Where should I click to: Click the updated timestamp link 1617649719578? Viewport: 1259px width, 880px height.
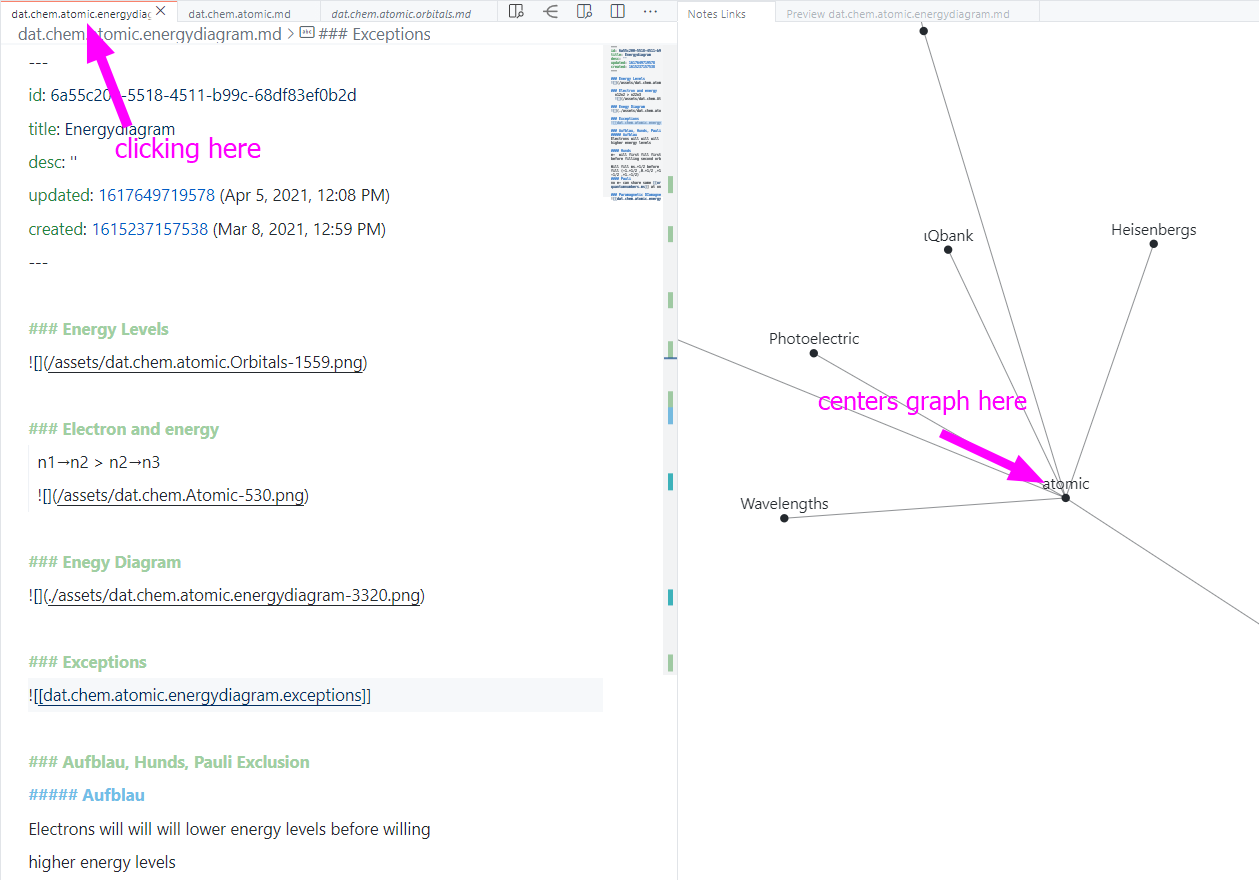click(156, 195)
